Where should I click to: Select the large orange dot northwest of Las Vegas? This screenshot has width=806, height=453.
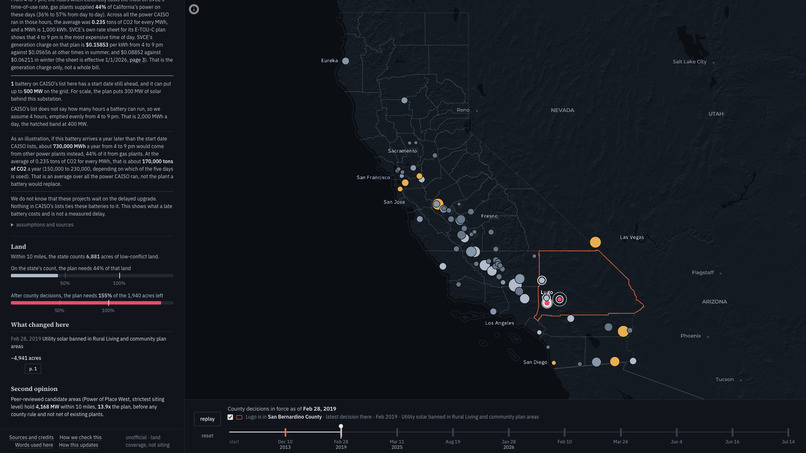tap(595, 242)
